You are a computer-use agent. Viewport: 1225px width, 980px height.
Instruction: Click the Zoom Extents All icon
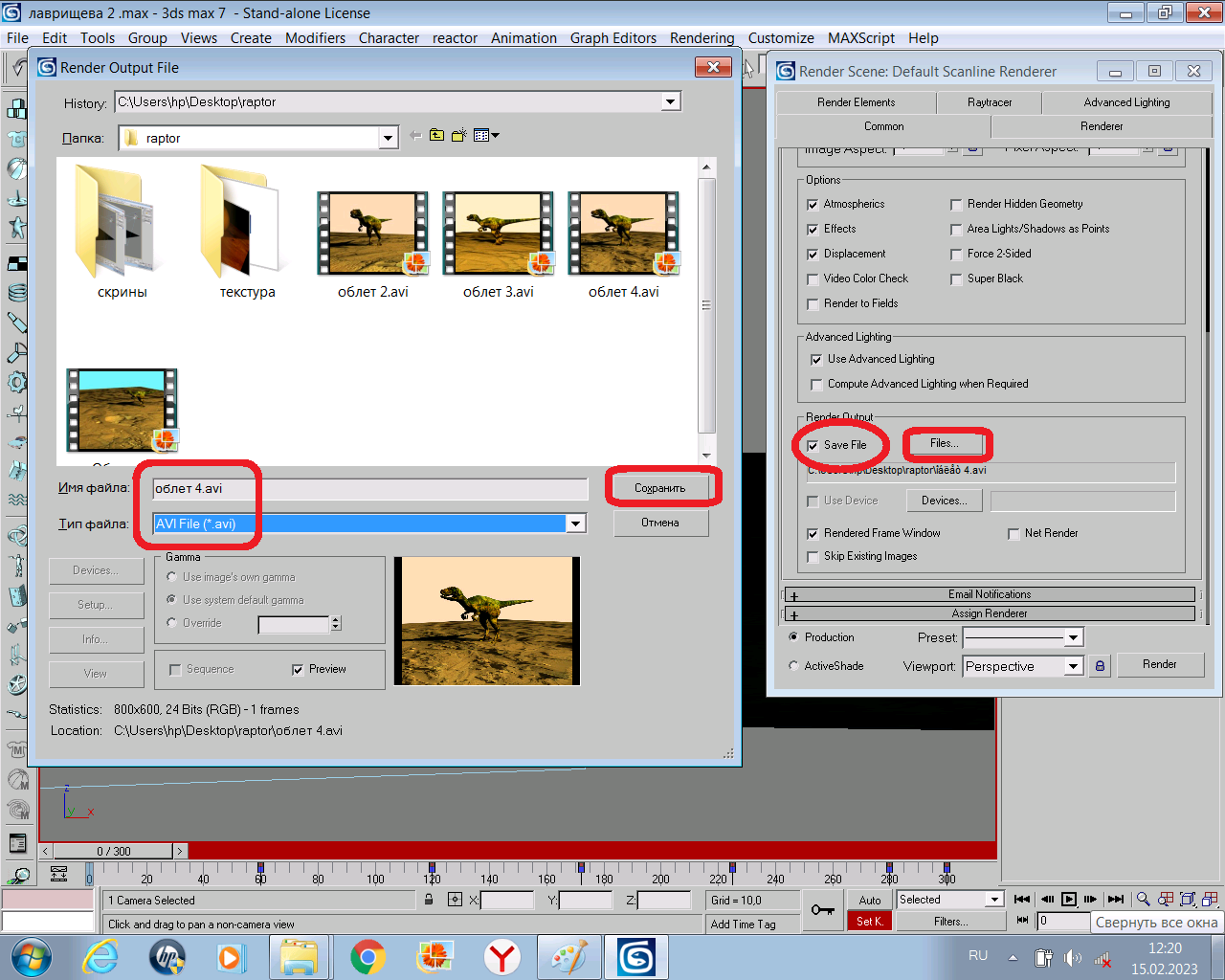(1210, 900)
